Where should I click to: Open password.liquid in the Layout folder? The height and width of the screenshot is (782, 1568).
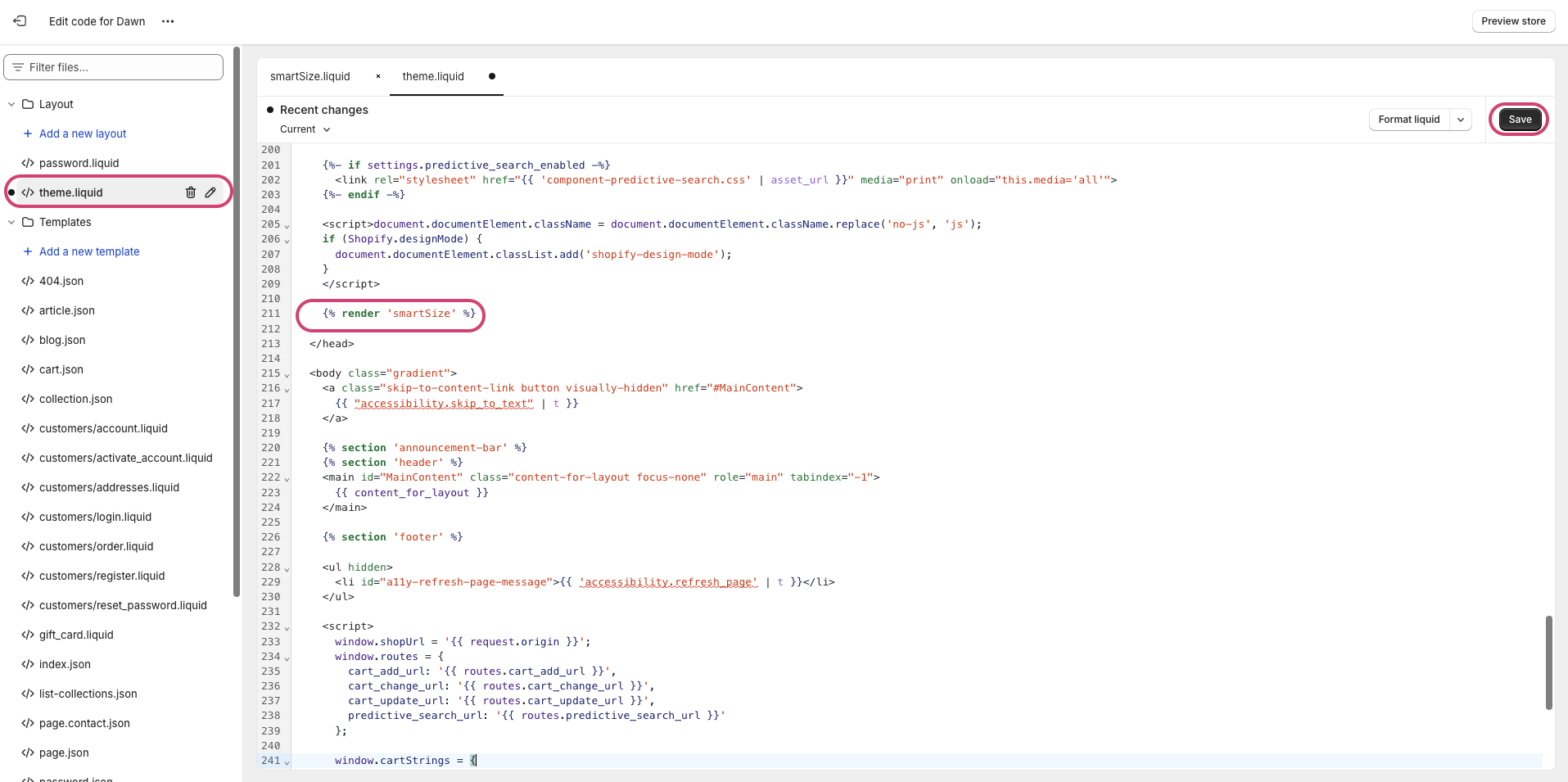click(x=79, y=163)
